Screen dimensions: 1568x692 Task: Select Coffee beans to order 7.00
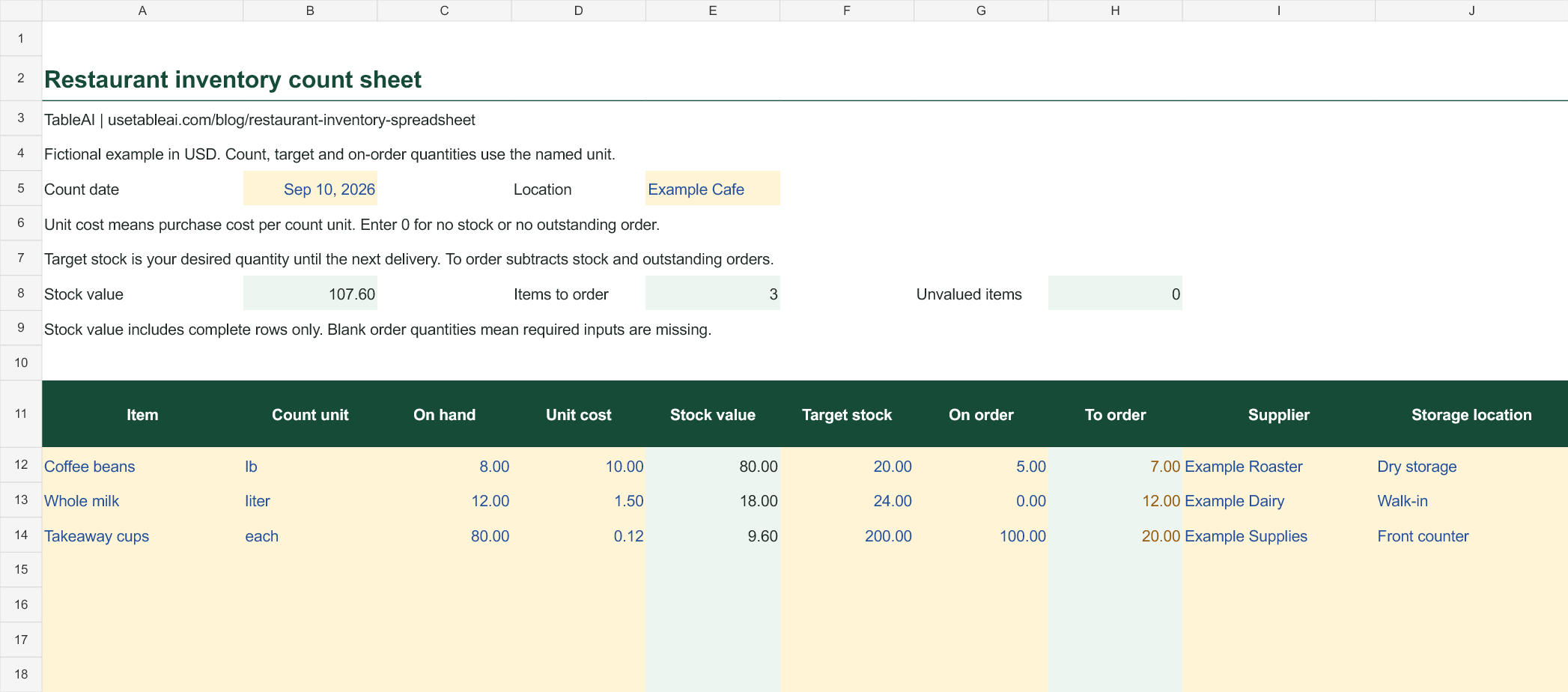[1115, 466]
